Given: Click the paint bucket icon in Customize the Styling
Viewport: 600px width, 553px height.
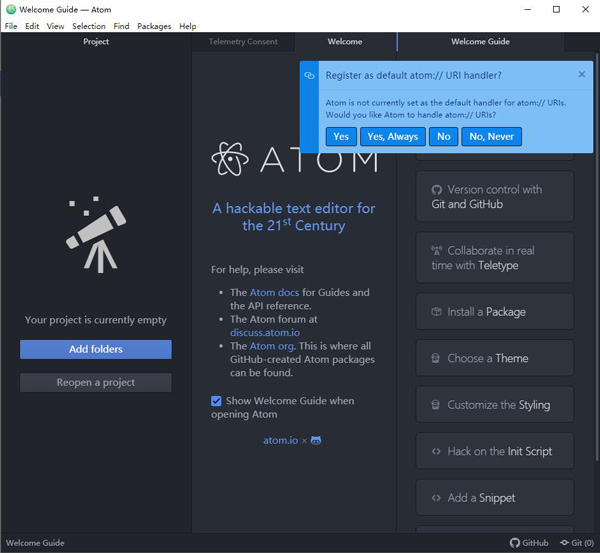Looking at the screenshot, I should pos(435,405).
